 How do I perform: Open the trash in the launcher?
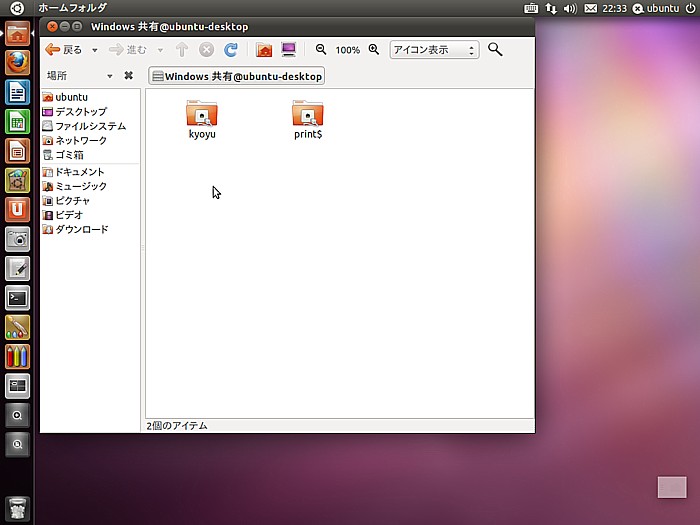(17, 509)
